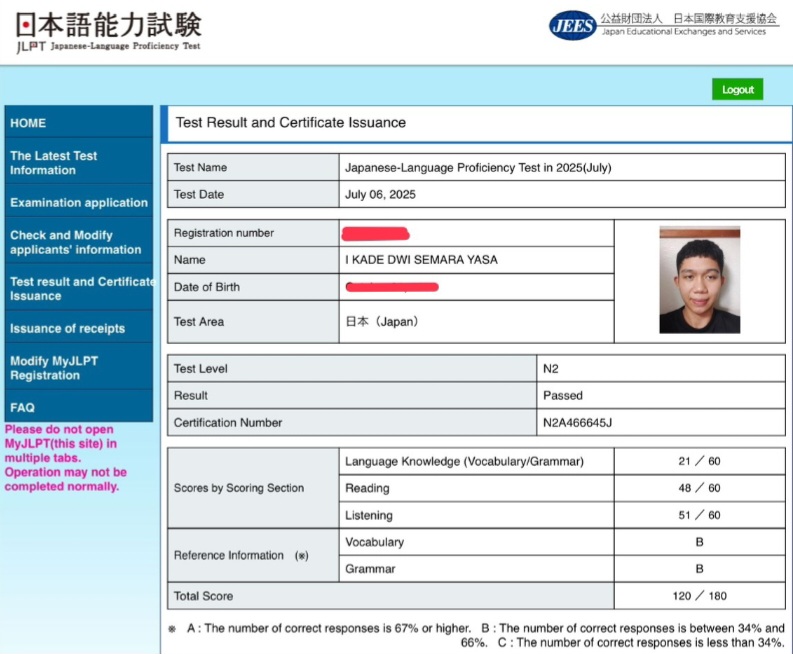Viewport: 793px width, 654px height.
Task: Click the 'Test Name' label cell
Action: [253, 167]
